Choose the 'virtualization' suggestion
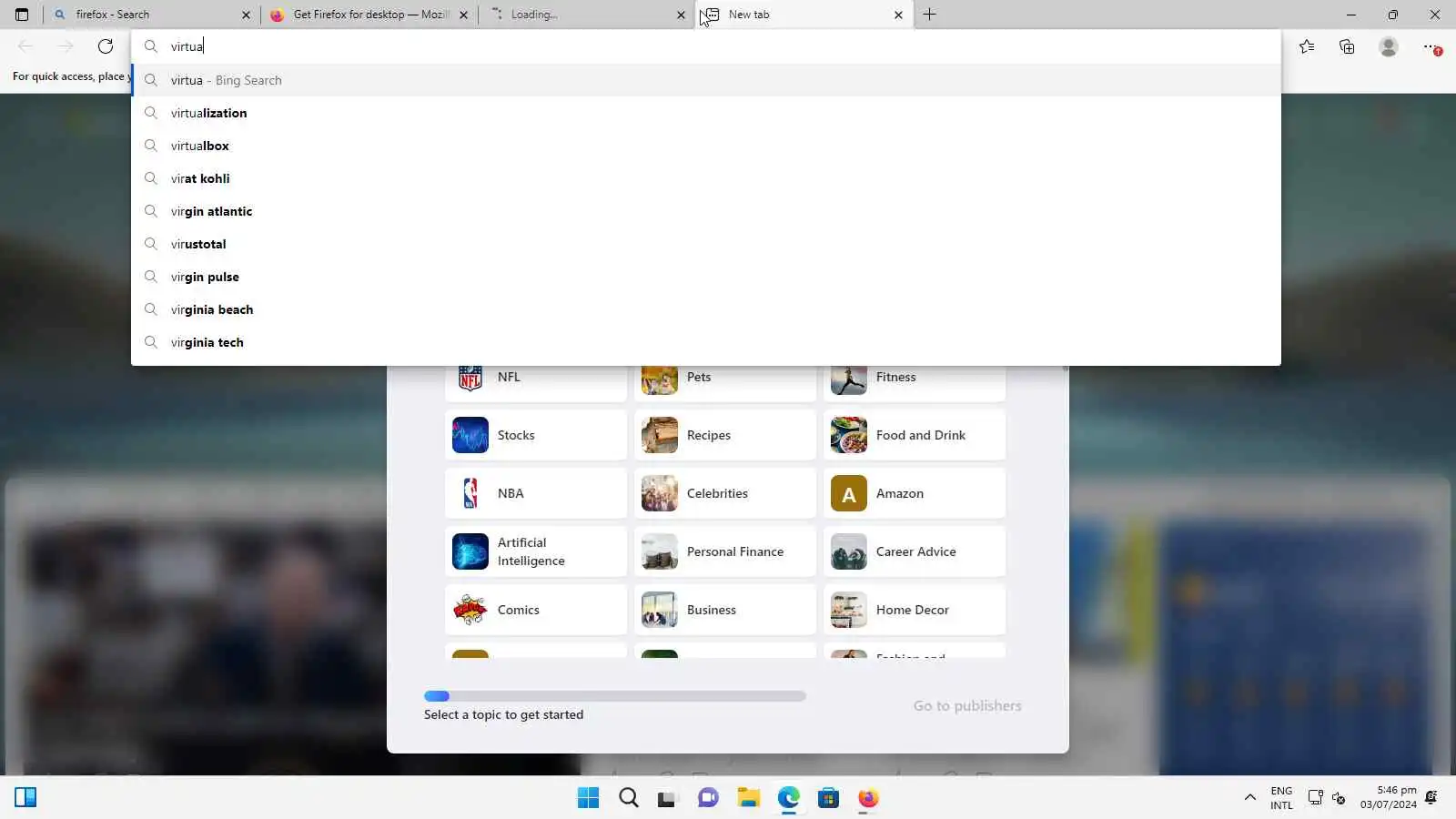Viewport: 1456px width, 819px height. point(706,113)
